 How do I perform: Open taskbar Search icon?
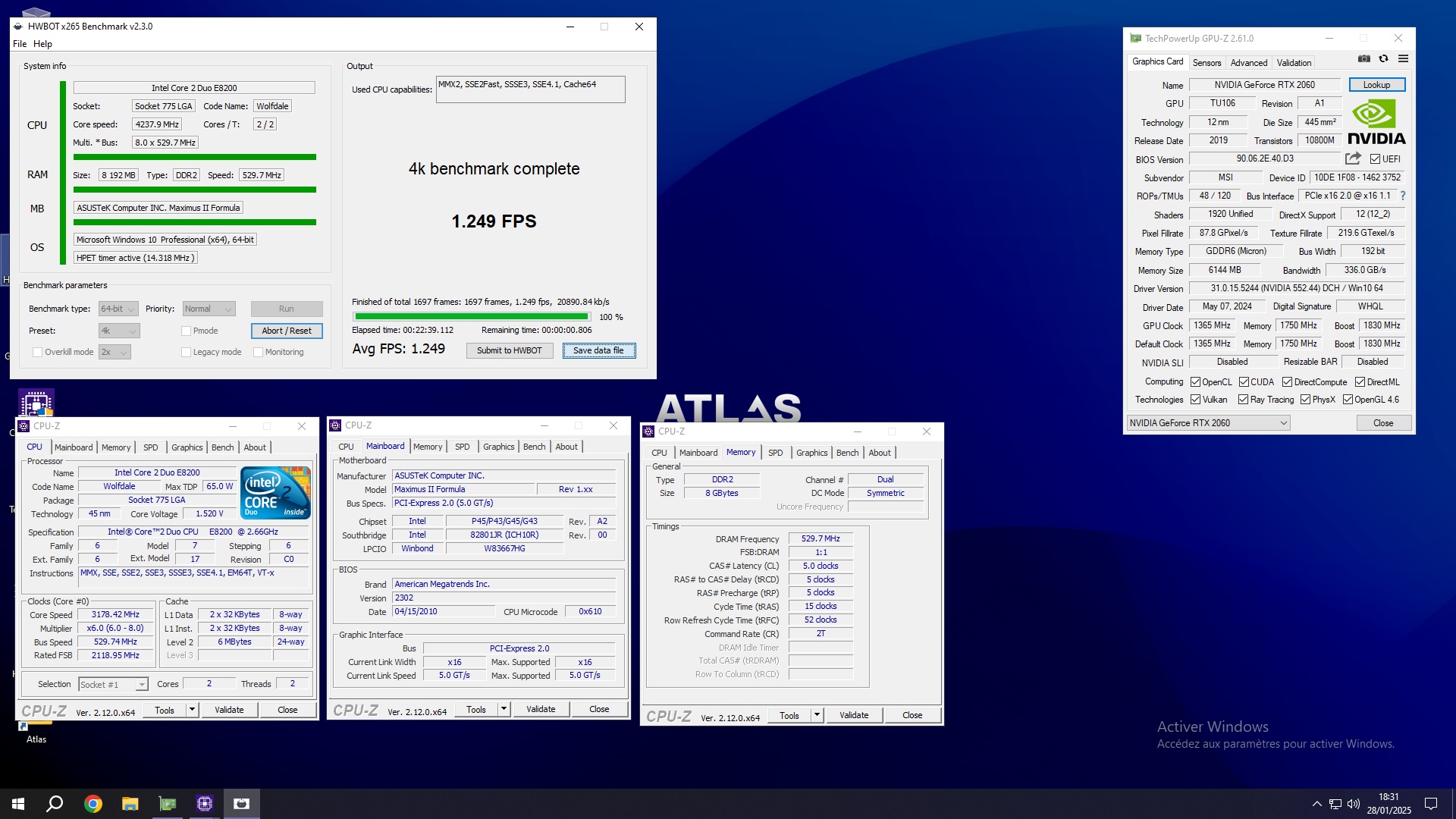pyautogui.click(x=55, y=804)
